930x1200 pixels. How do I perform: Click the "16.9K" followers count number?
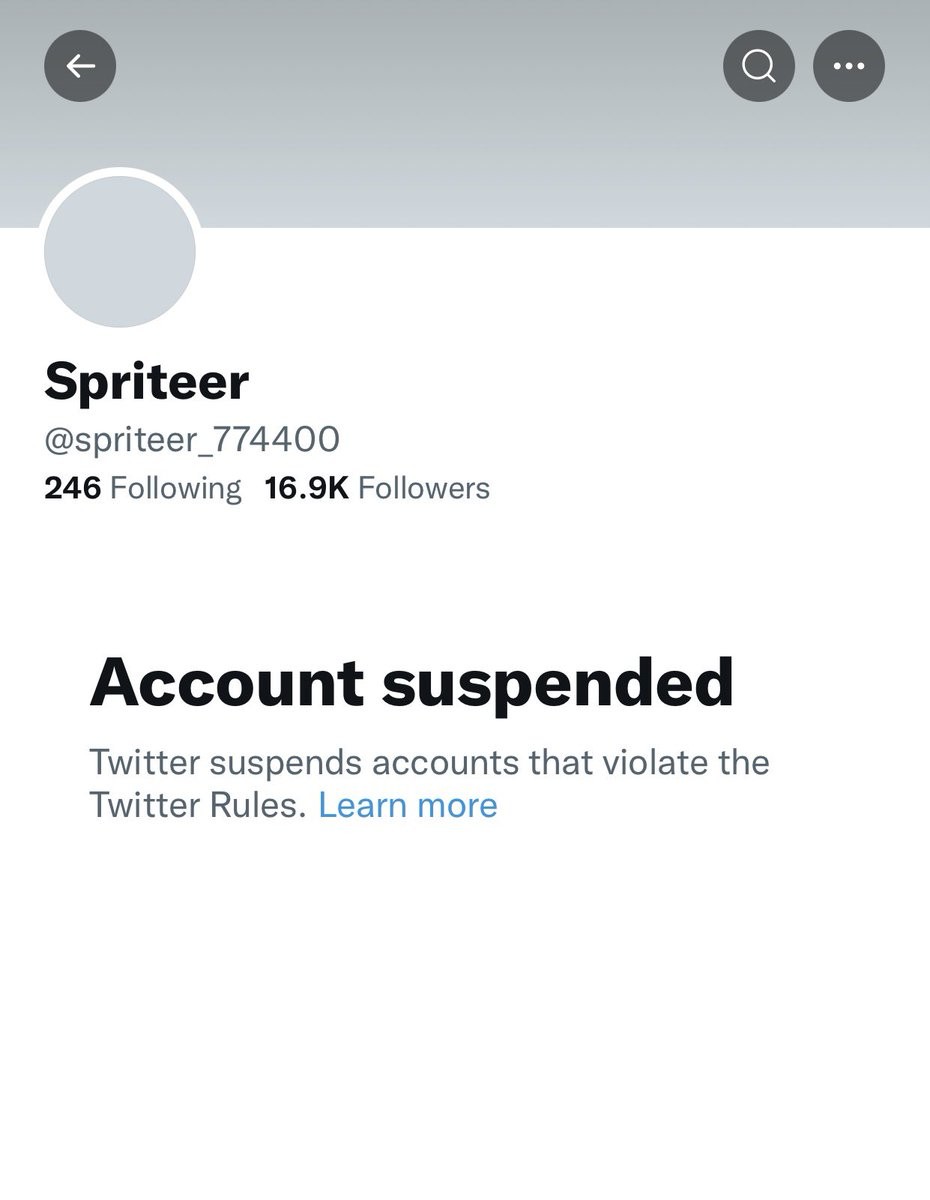point(306,488)
